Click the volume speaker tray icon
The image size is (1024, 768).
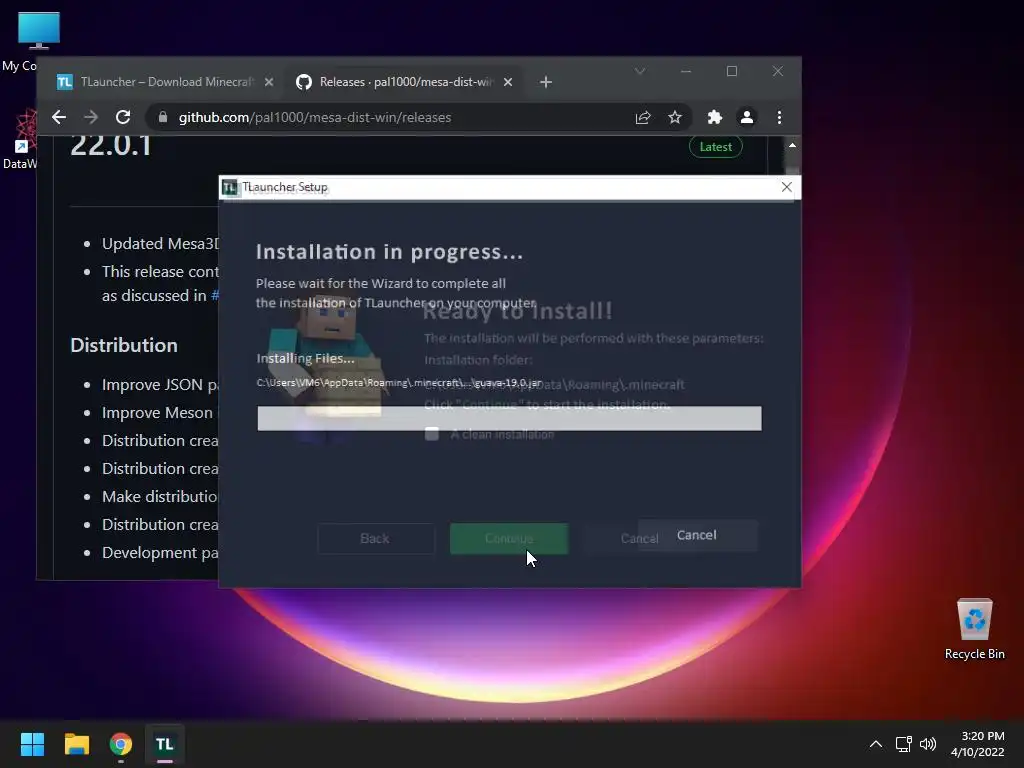tap(927, 744)
